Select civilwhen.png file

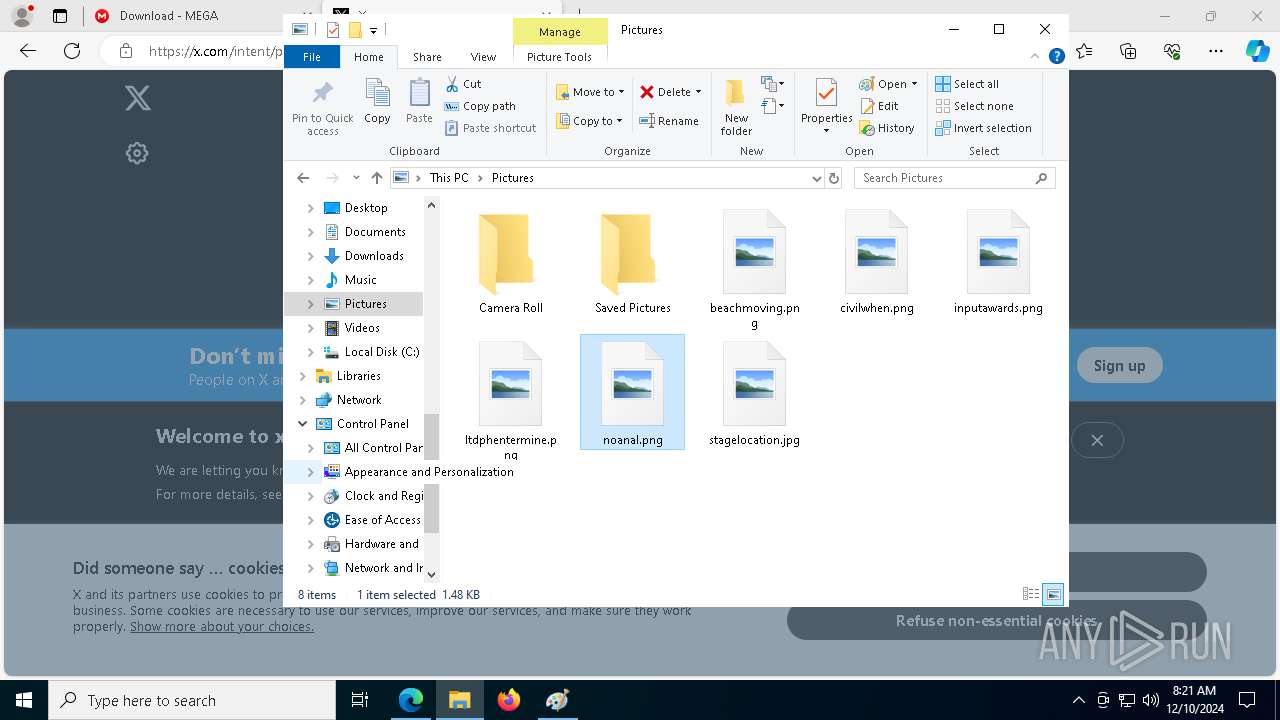tap(877, 263)
